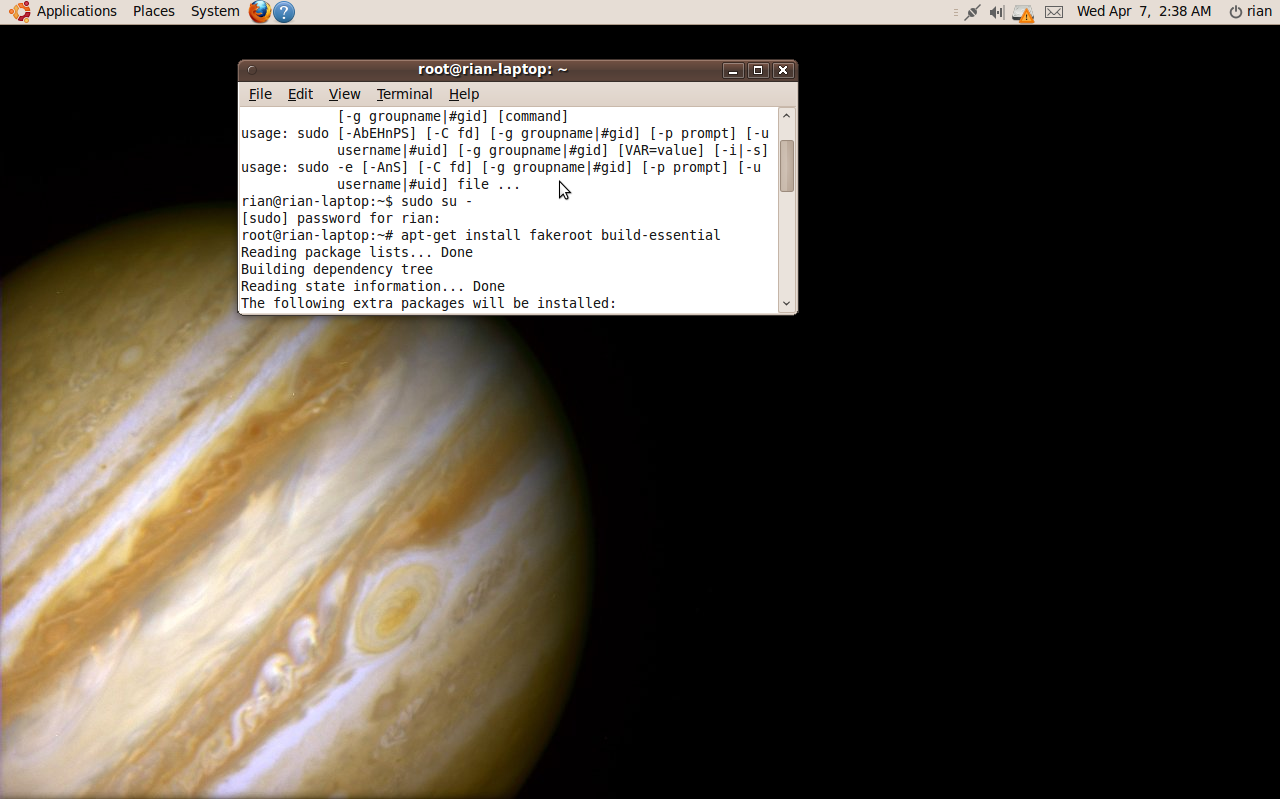Click the 'usage: sudo [-AbEHnPS]' line
The height and width of the screenshot is (800, 1280).
click(505, 133)
